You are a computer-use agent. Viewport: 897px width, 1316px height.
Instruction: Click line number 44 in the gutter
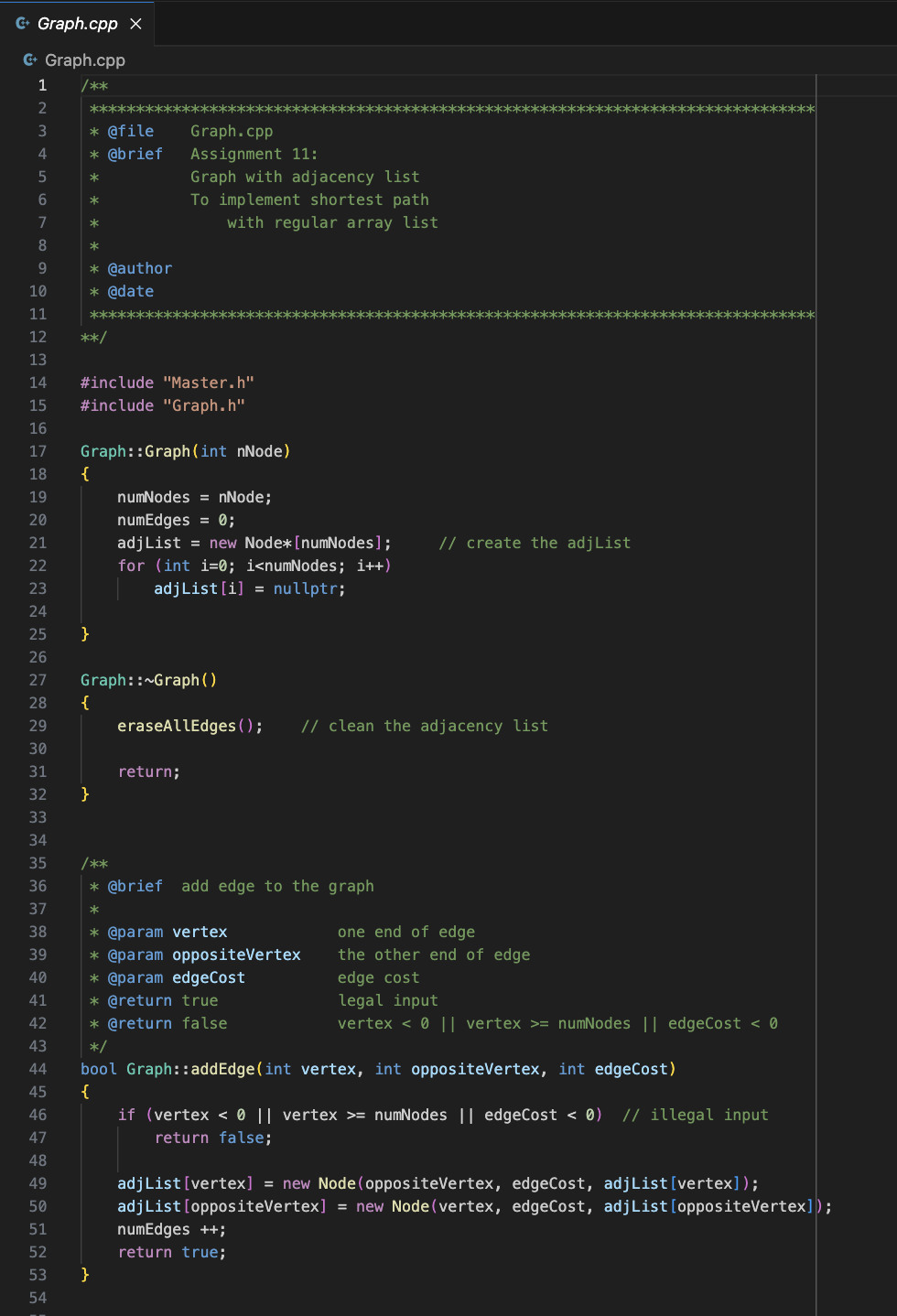click(38, 1069)
